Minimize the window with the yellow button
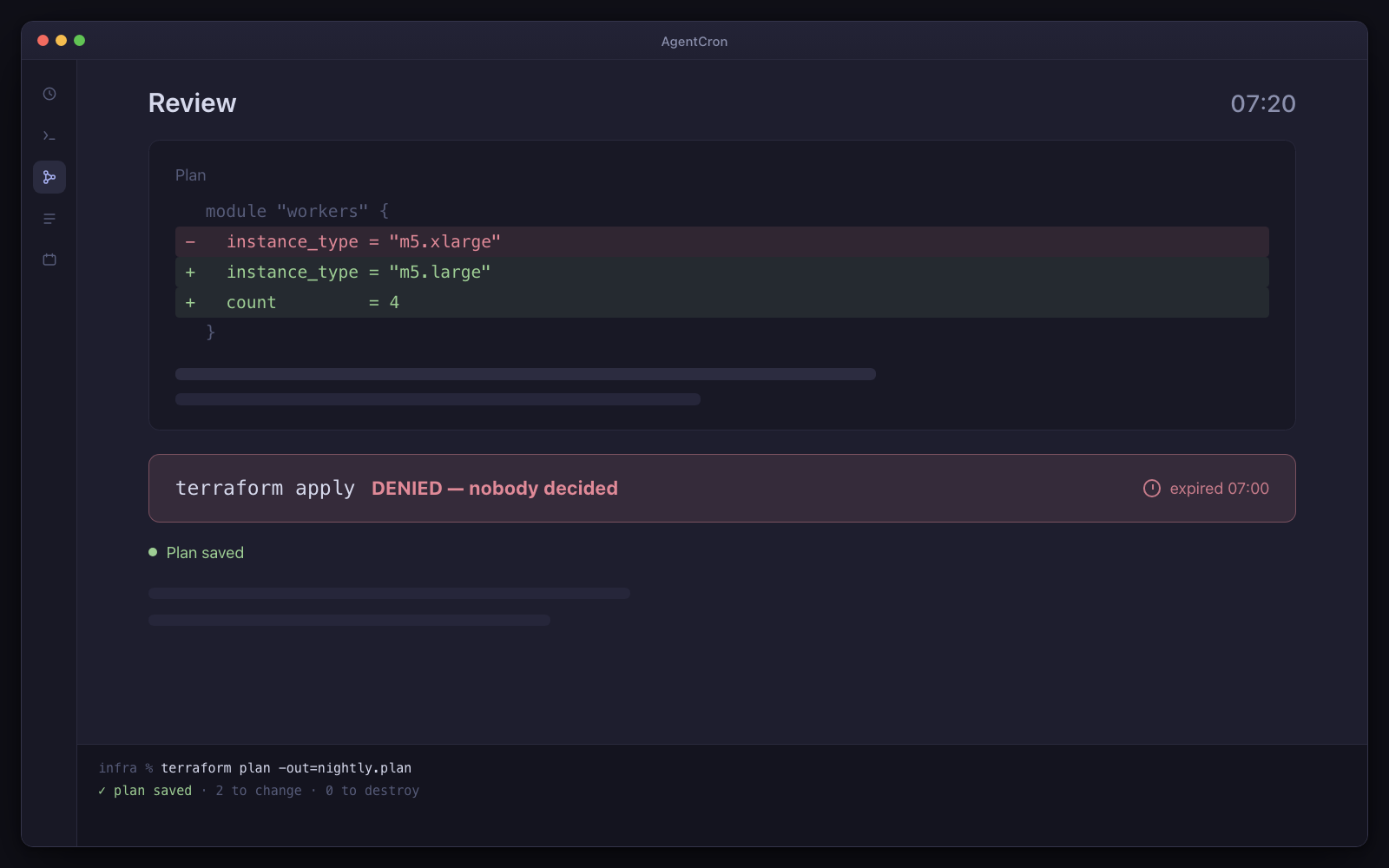The height and width of the screenshot is (868, 1389). (x=61, y=41)
